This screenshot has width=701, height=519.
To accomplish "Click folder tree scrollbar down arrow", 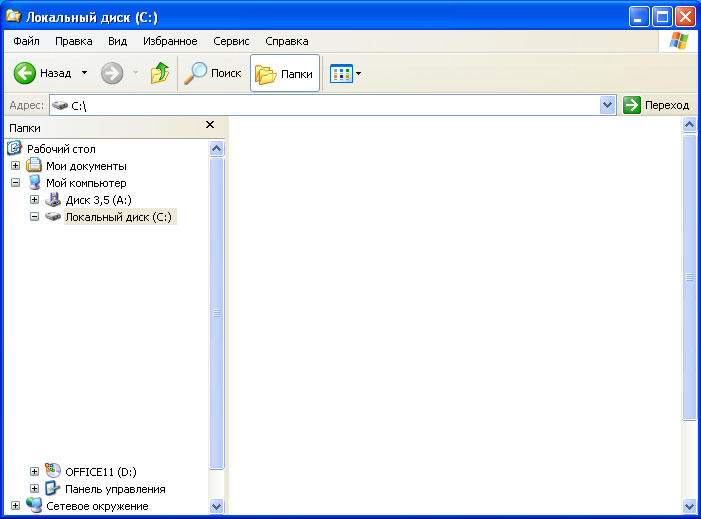I will [x=216, y=506].
